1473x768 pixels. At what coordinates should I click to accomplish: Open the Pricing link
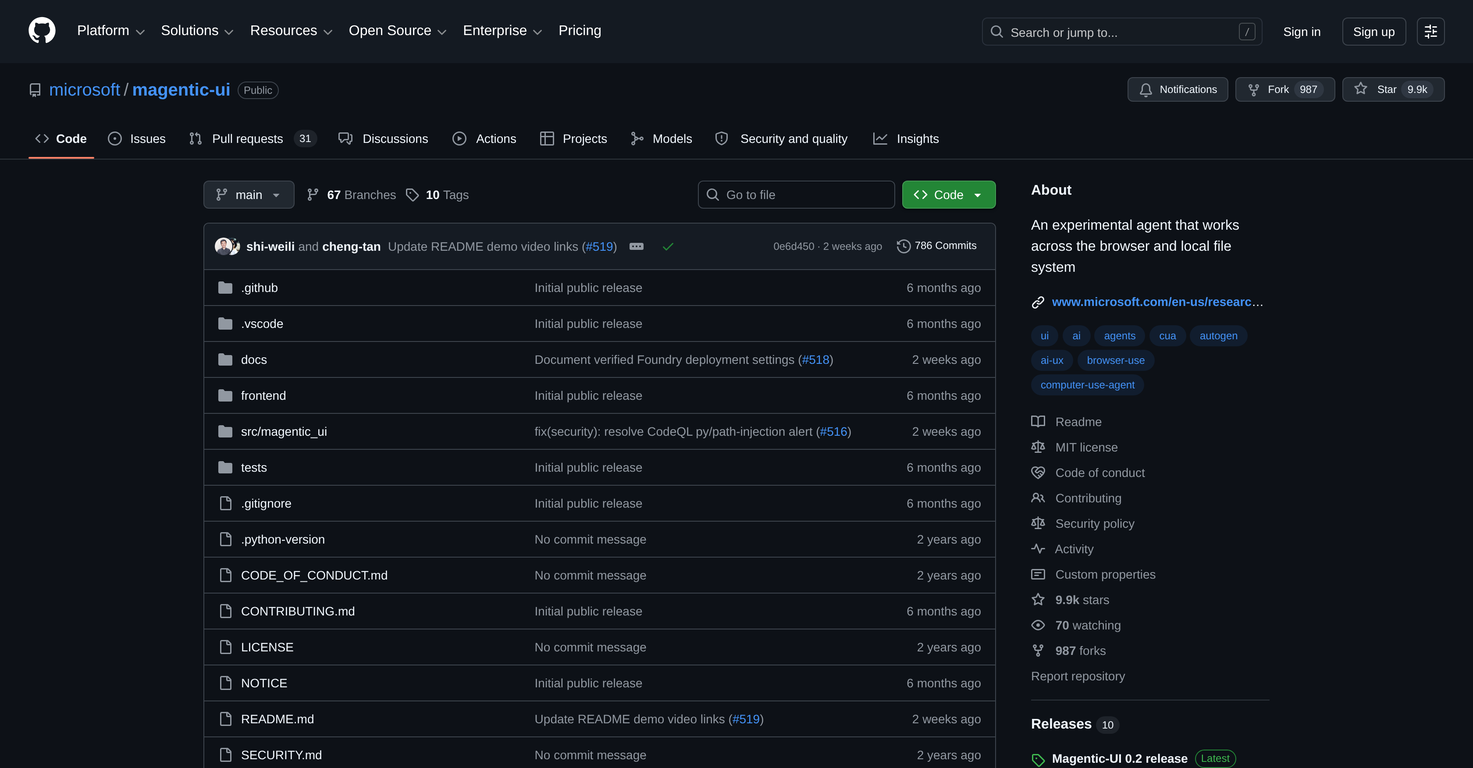pyautogui.click(x=580, y=31)
